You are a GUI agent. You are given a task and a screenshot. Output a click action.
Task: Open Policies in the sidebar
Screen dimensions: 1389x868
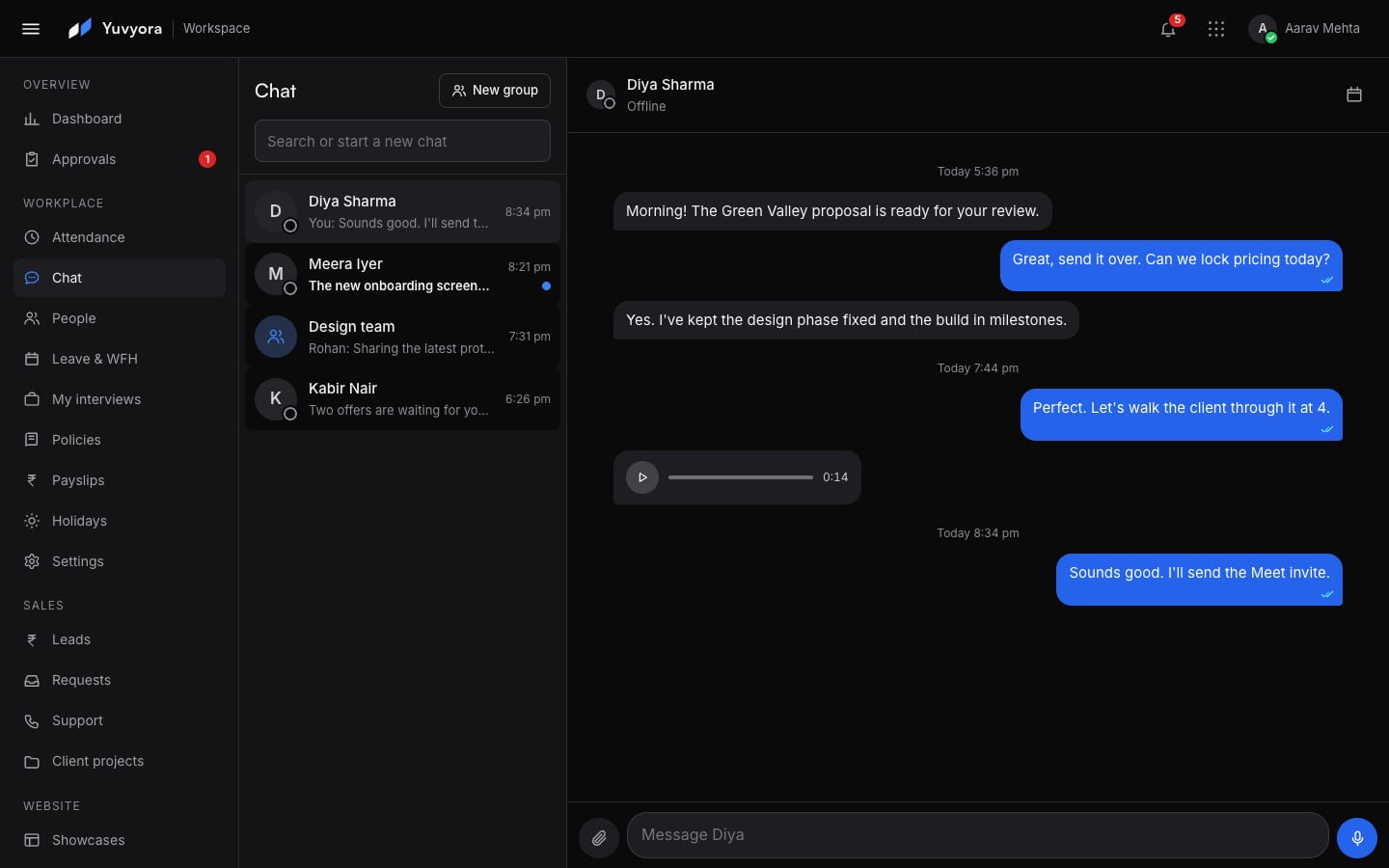click(x=120, y=440)
